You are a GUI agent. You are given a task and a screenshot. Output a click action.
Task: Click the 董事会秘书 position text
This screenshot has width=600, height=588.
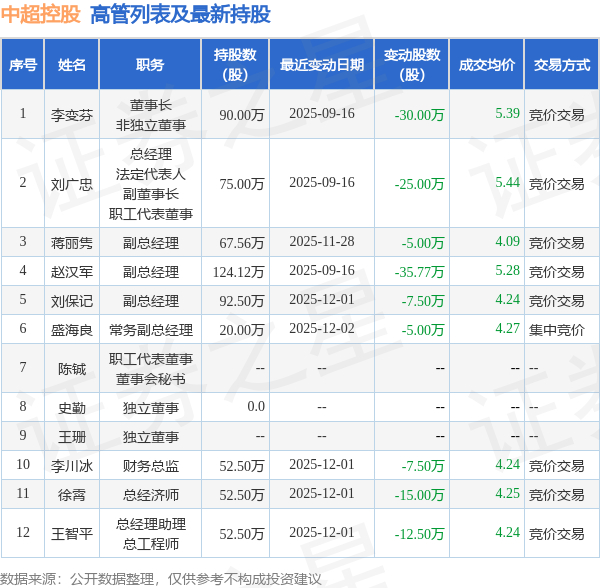tap(150, 379)
